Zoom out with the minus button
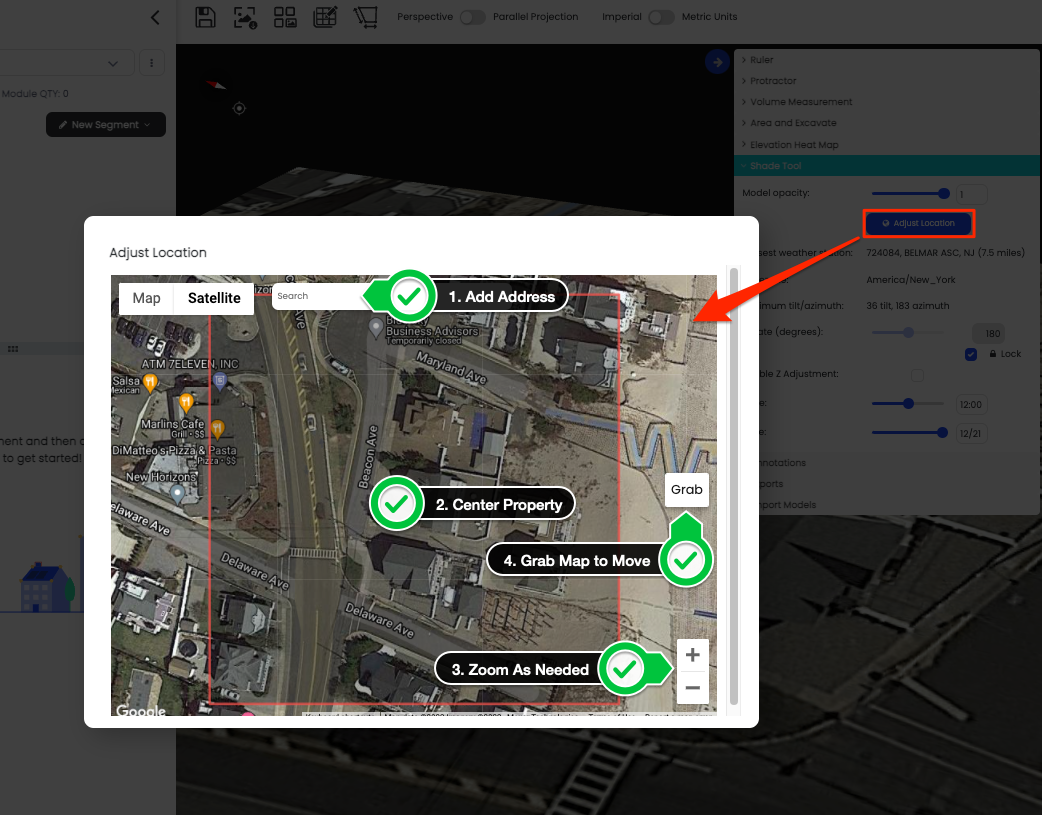 tap(692, 687)
